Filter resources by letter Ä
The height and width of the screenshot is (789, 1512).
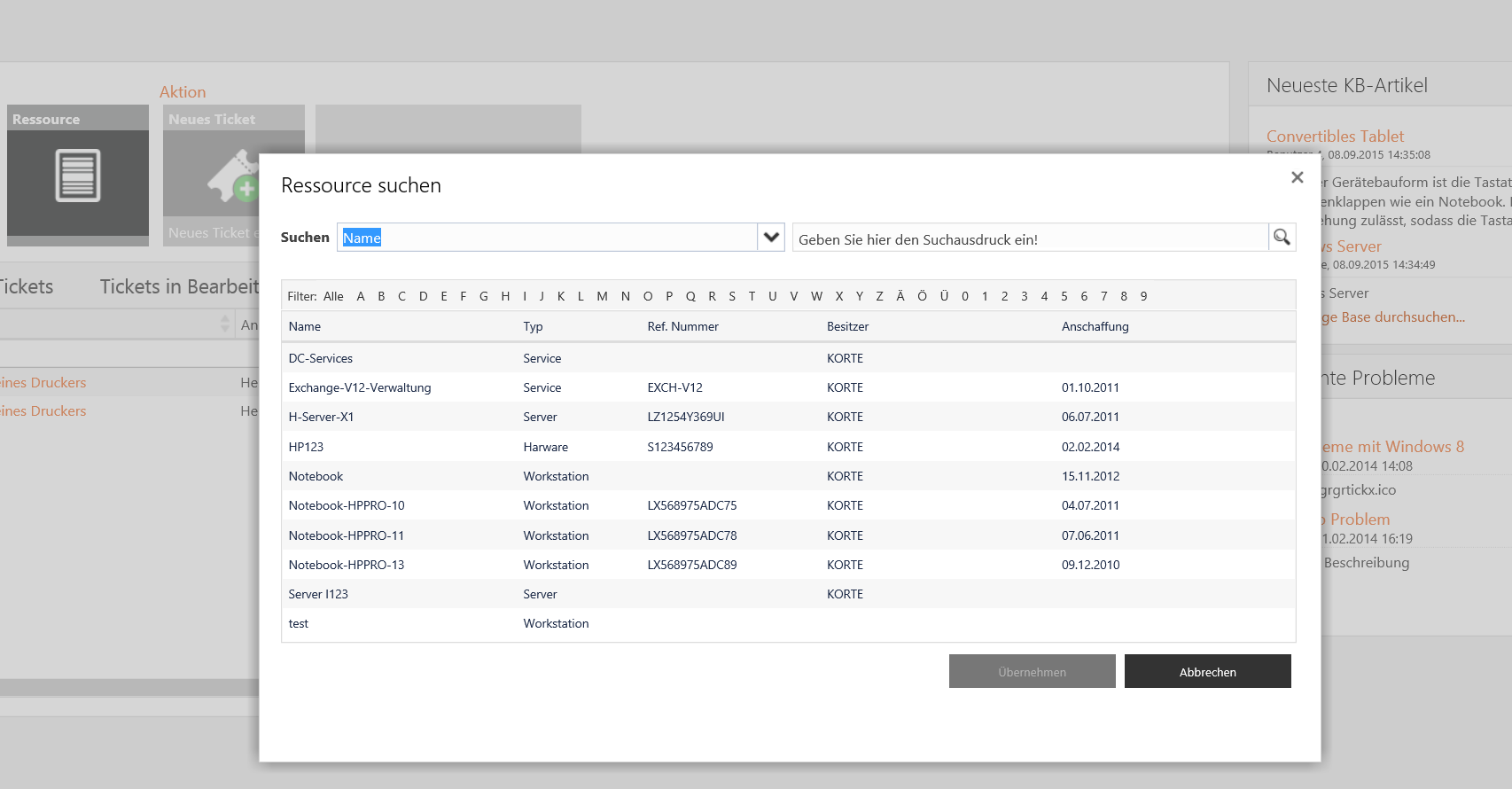tap(900, 296)
